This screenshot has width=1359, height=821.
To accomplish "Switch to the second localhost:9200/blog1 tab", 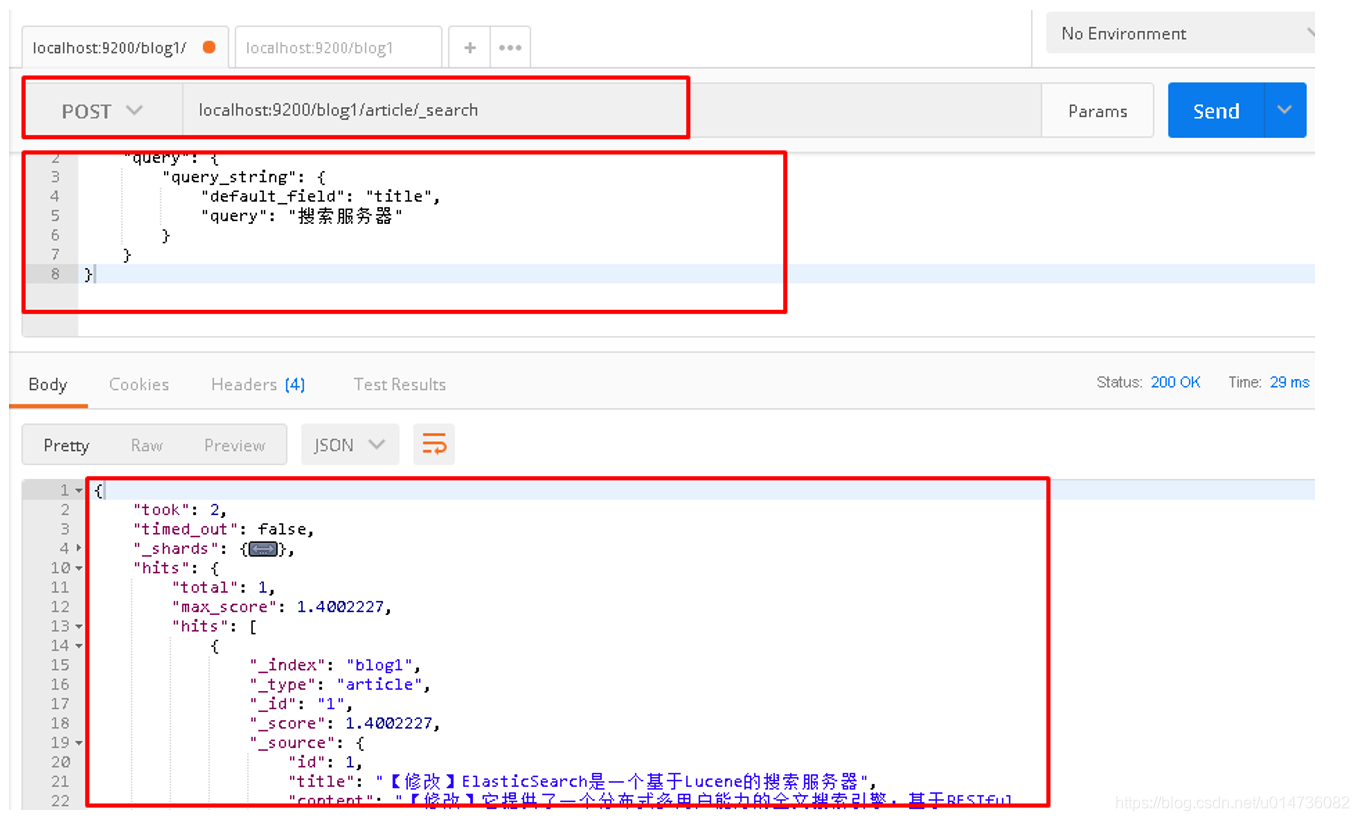I will coord(338,47).
